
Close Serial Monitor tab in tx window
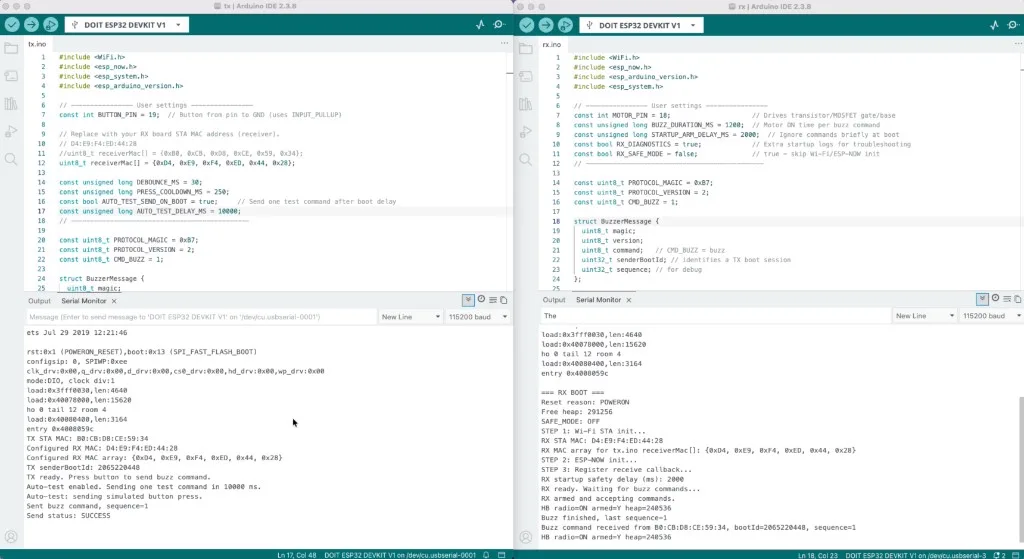click(x=114, y=301)
